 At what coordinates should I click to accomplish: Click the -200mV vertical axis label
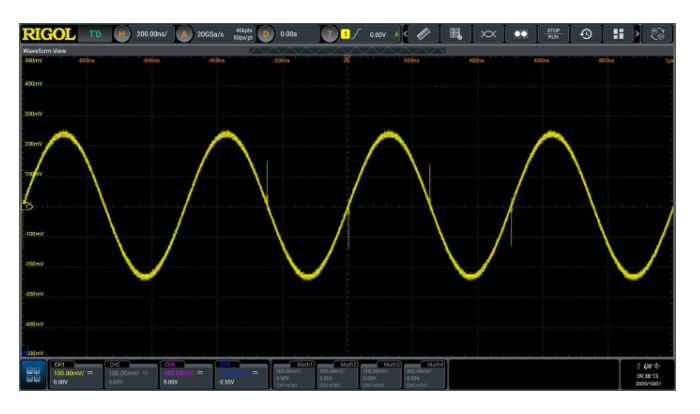click(34, 264)
